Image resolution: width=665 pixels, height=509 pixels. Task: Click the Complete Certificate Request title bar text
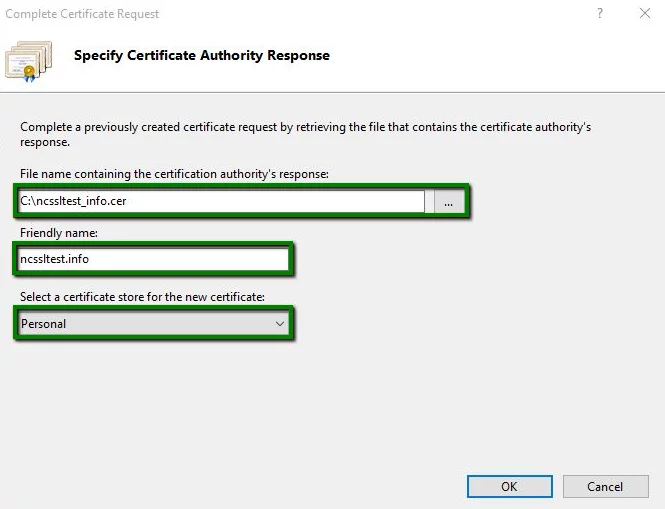click(82, 14)
